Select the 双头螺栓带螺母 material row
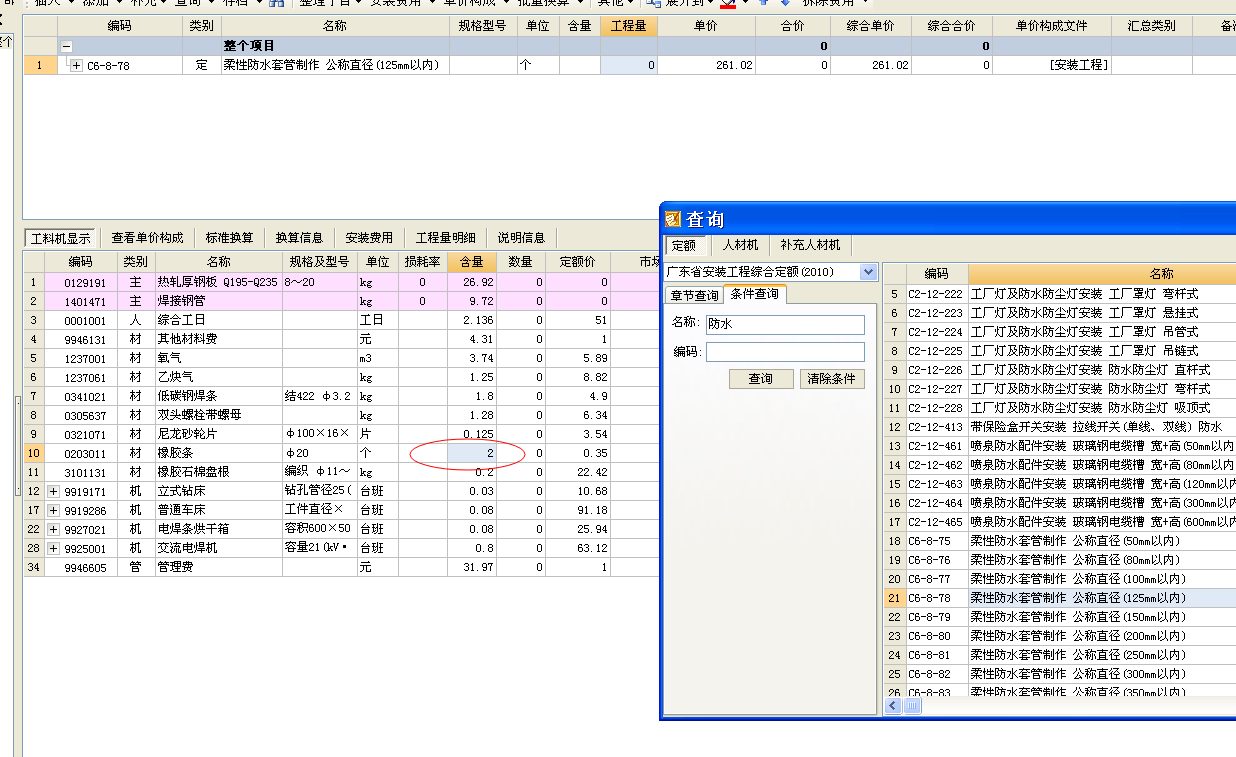This screenshot has width=1236, height=757. pos(340,415)
